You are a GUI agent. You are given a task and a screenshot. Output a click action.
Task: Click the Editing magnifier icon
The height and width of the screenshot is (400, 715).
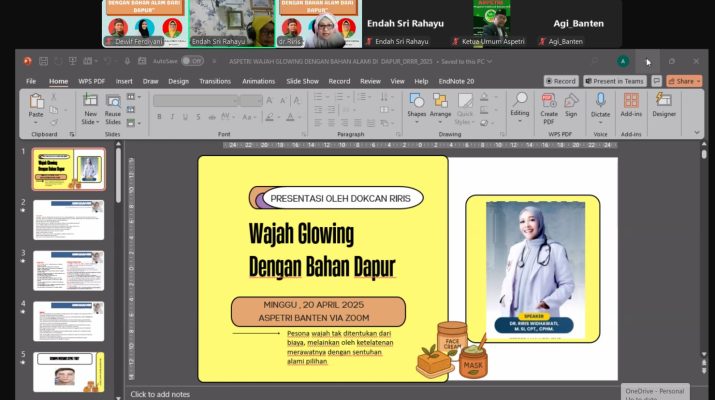coord(520,99)
